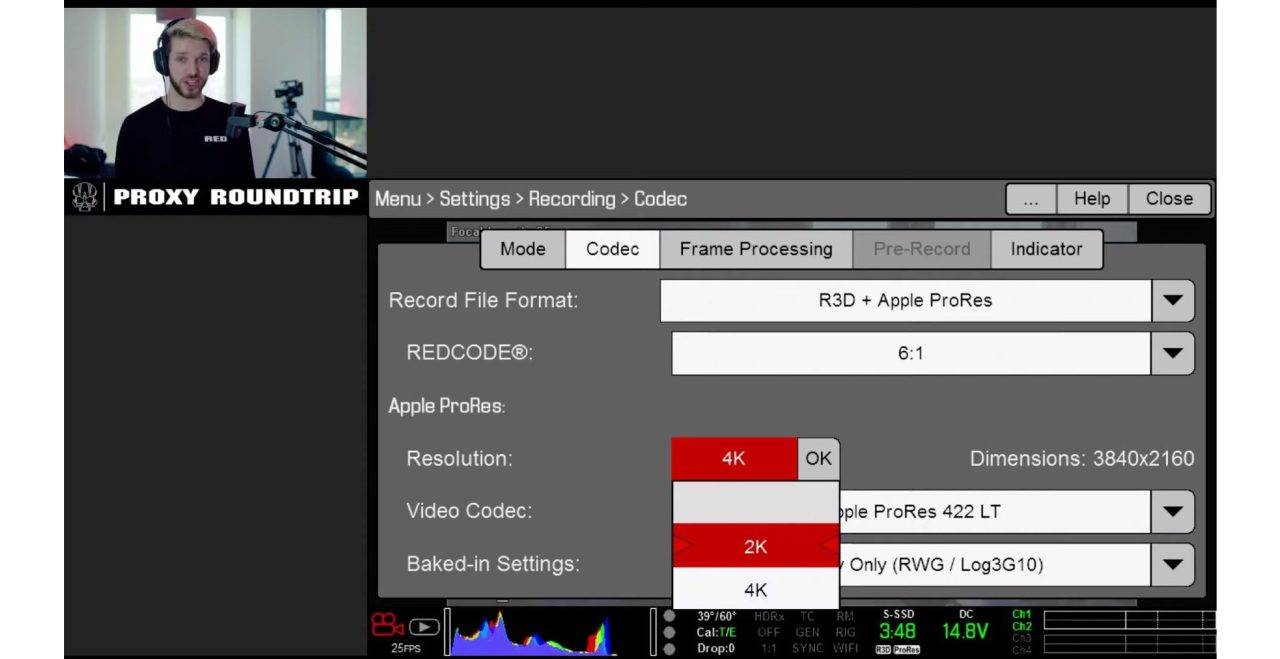Click the red record camera icon
The height and width of the screenshot is (659, 1280).
(387, 625)
